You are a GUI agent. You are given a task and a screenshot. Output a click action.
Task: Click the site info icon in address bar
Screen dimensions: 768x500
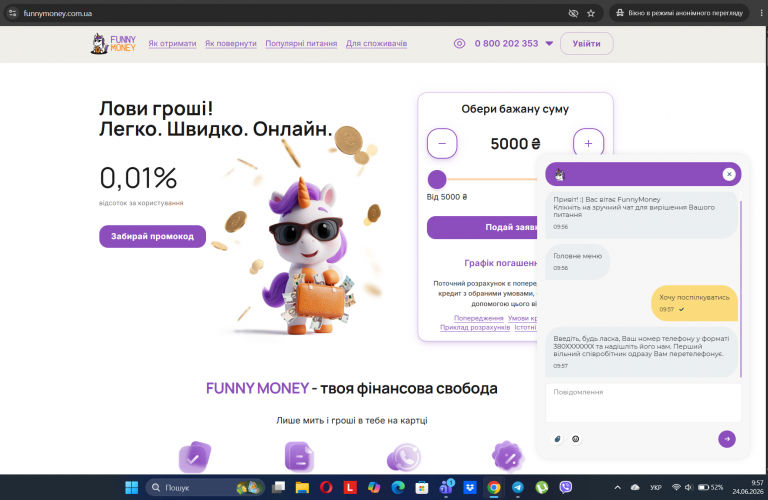pyautogui.click(x=13, y=13)
